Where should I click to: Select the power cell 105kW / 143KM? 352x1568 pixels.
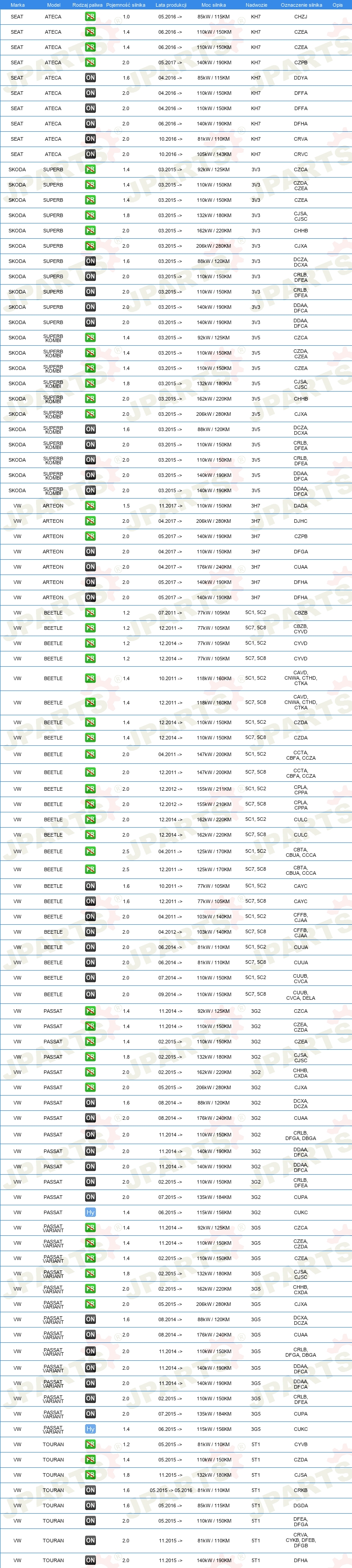pos(214,154)
